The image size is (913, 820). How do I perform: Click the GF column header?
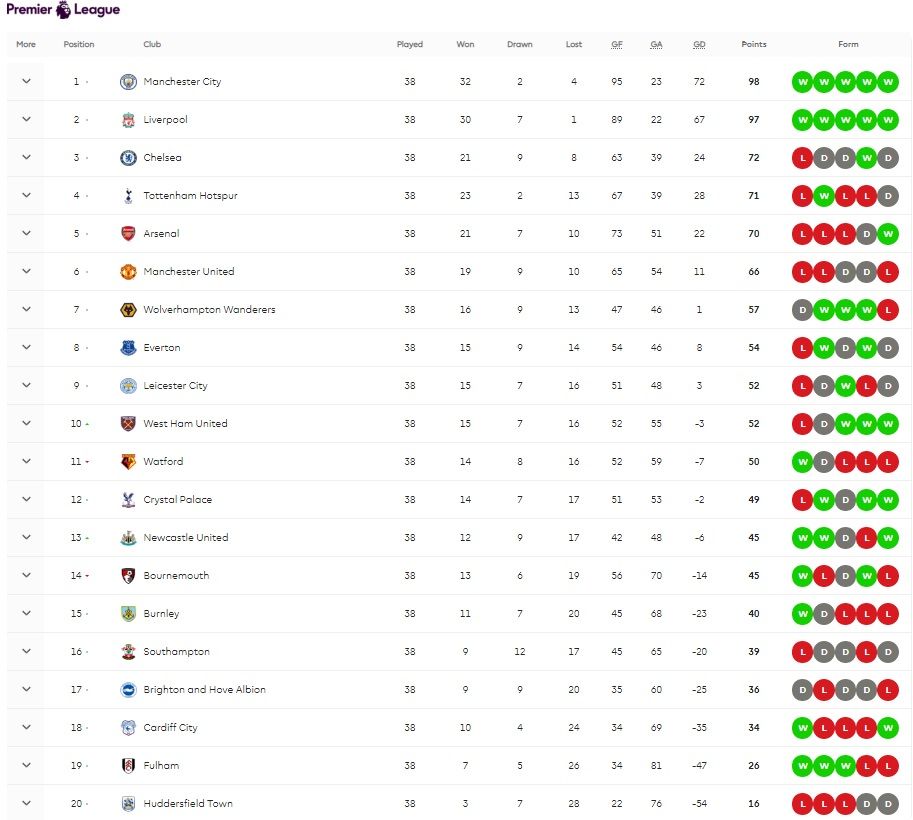pos(617,44)
